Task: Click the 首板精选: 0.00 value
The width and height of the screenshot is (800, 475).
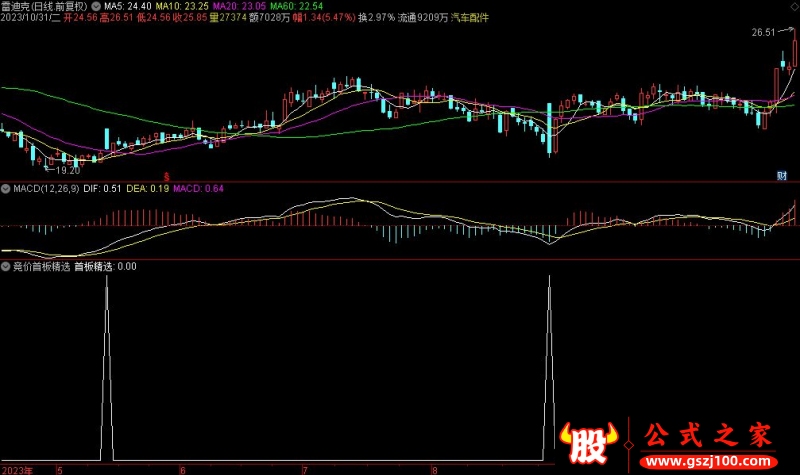Action: pyautogui.click(x=106, y=266)
